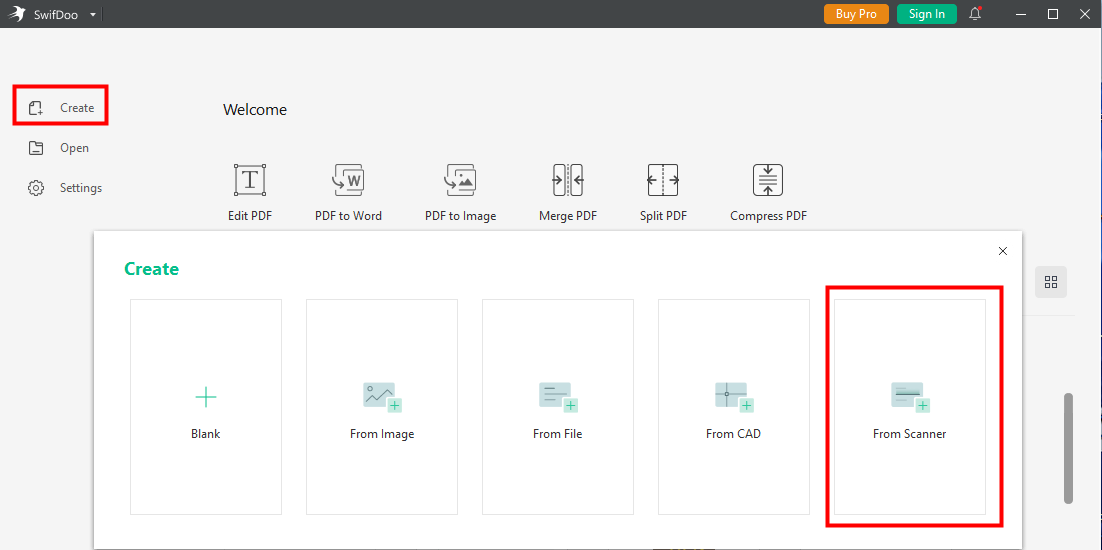
Task: Click the Buy Pro button
Action: click(856, 14)
